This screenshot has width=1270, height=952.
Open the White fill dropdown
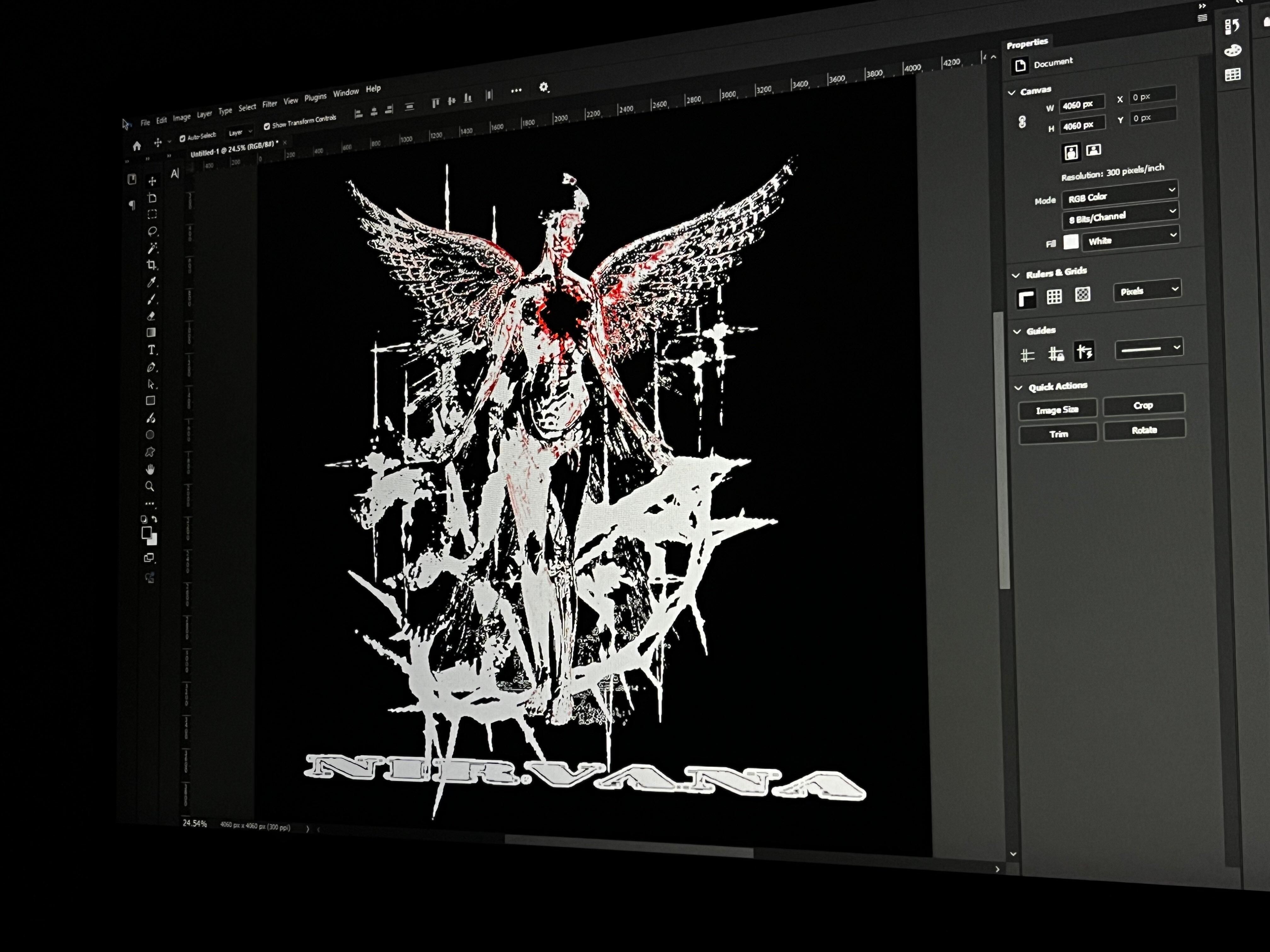pos(1130,238)
